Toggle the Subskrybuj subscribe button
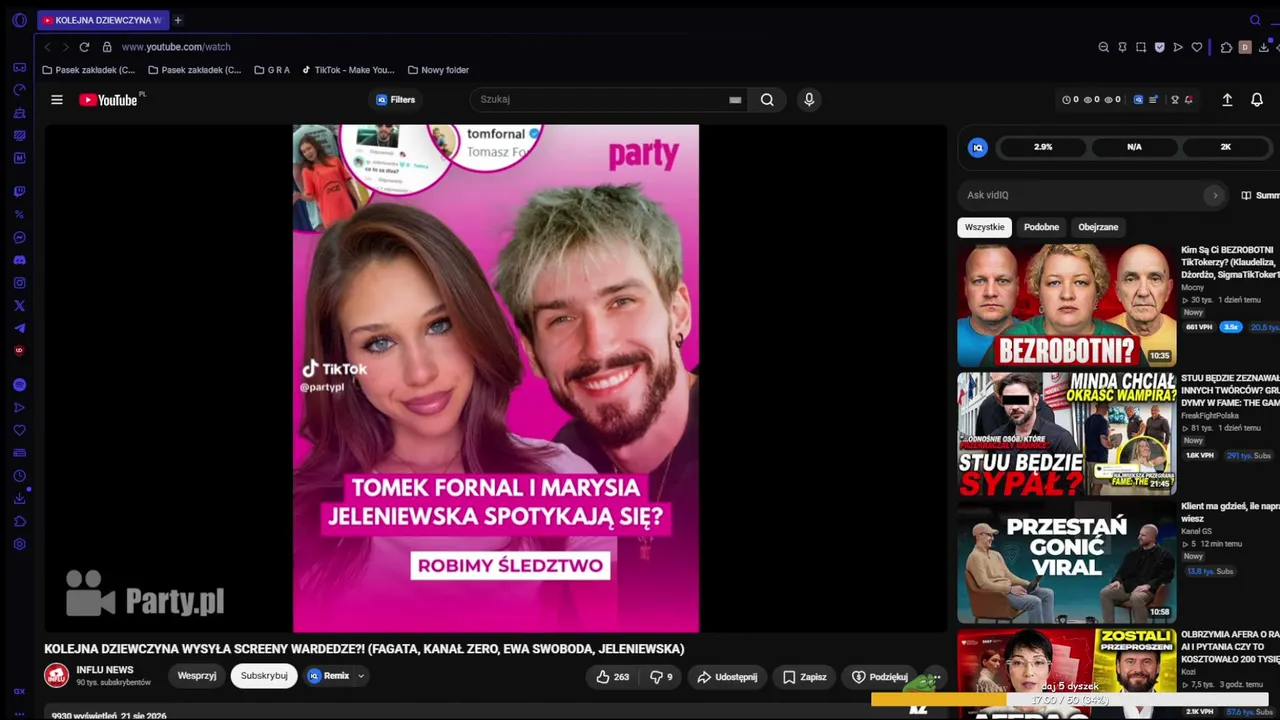1280x720 pixels. click(264, 676)
